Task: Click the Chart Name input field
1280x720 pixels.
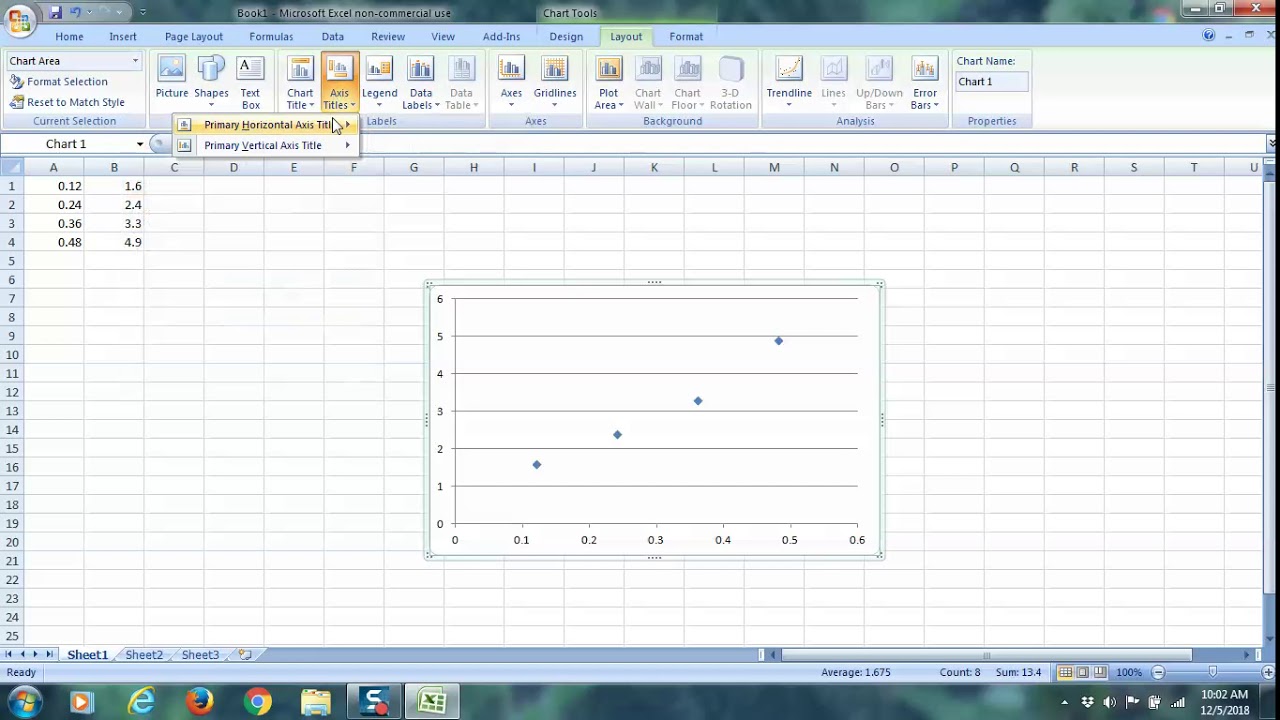Action: [991, 82]
